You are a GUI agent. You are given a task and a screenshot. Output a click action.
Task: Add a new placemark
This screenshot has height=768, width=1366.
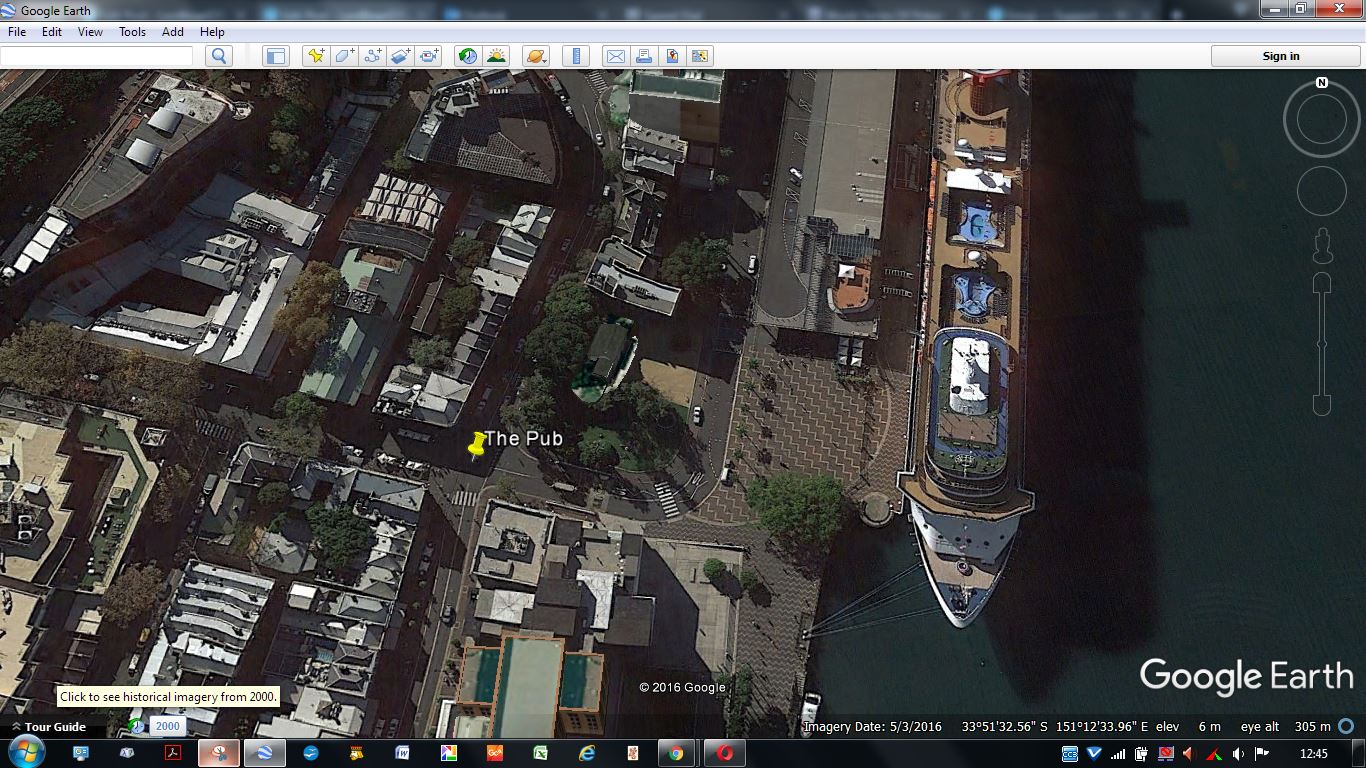tap(316, 56)
